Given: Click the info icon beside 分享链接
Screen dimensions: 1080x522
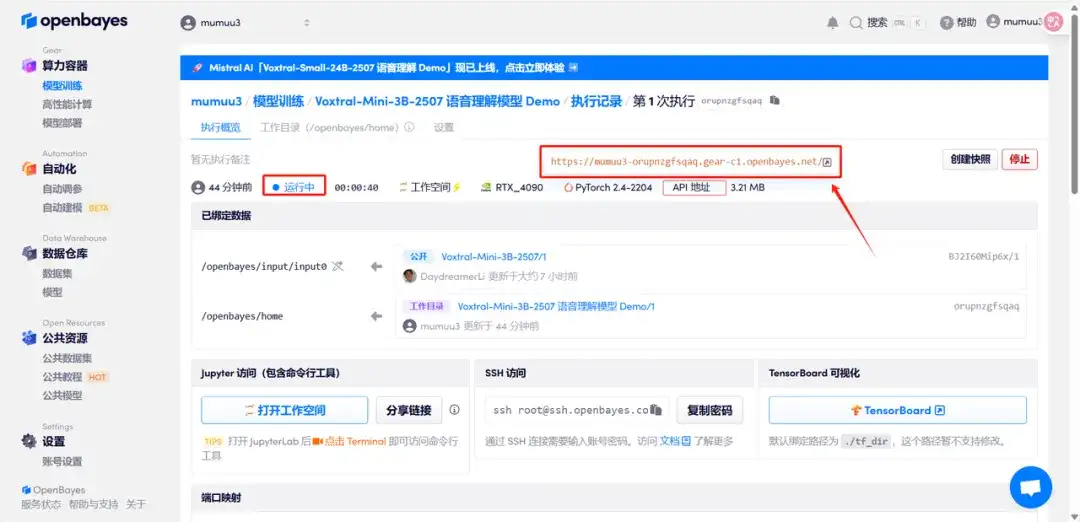Looking at the screenshot, I should click(x=455, y=410).
